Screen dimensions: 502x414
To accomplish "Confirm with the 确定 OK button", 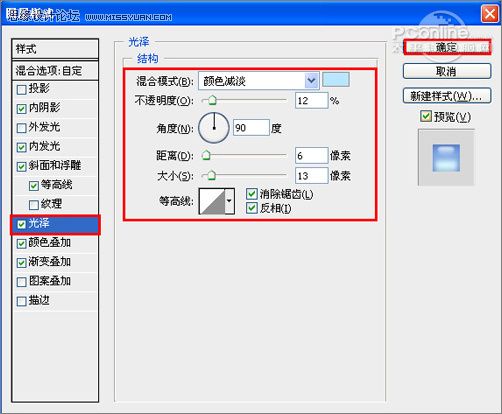I will point(447,47).
